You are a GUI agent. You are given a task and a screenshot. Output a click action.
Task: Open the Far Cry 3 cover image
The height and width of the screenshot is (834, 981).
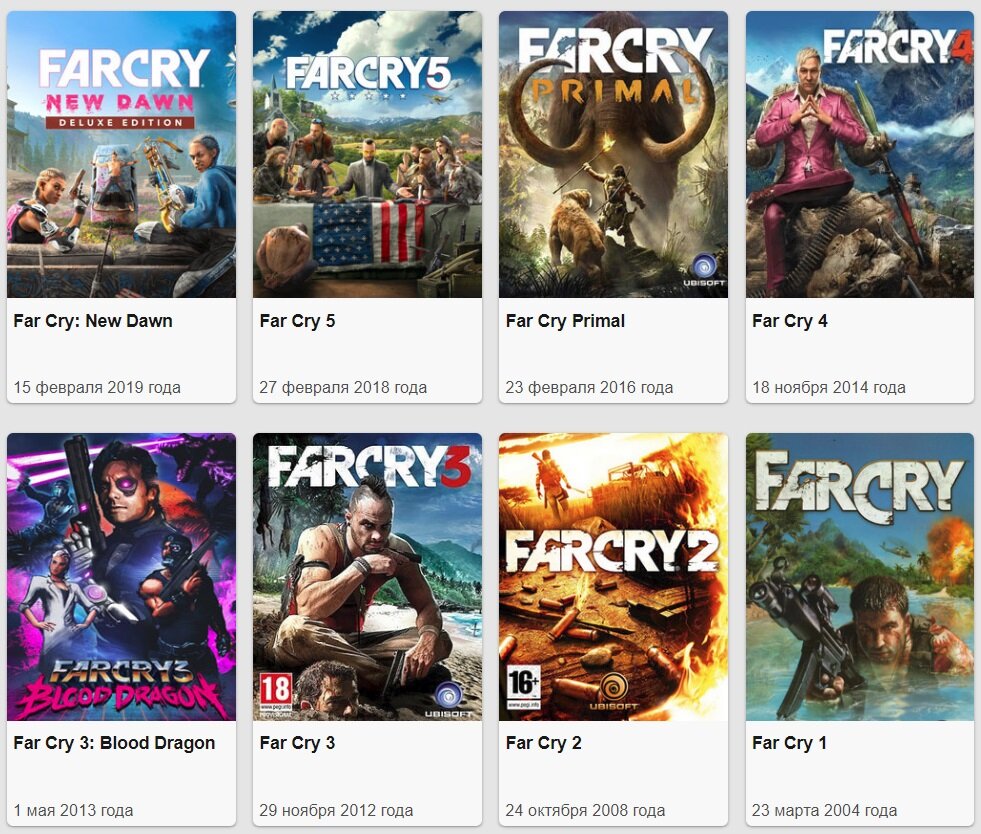pyautogui.click(x=367, y=576)
